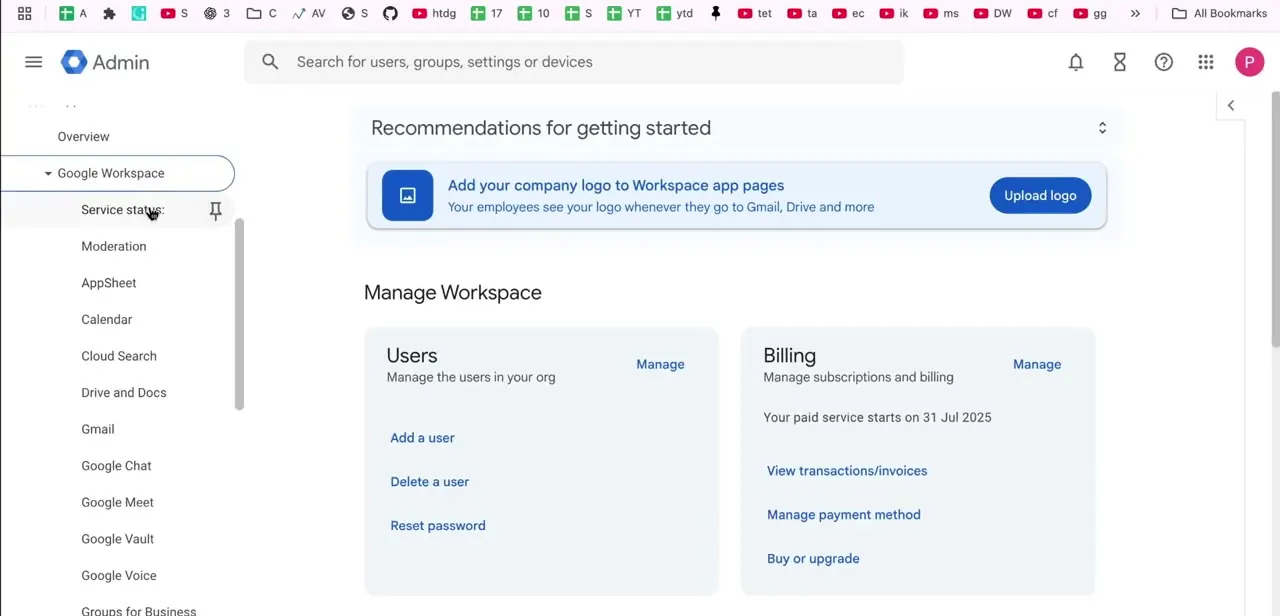Screen dimensions: 1280x616
Task: Click the company logo image icon
Action: coord(408,196)
